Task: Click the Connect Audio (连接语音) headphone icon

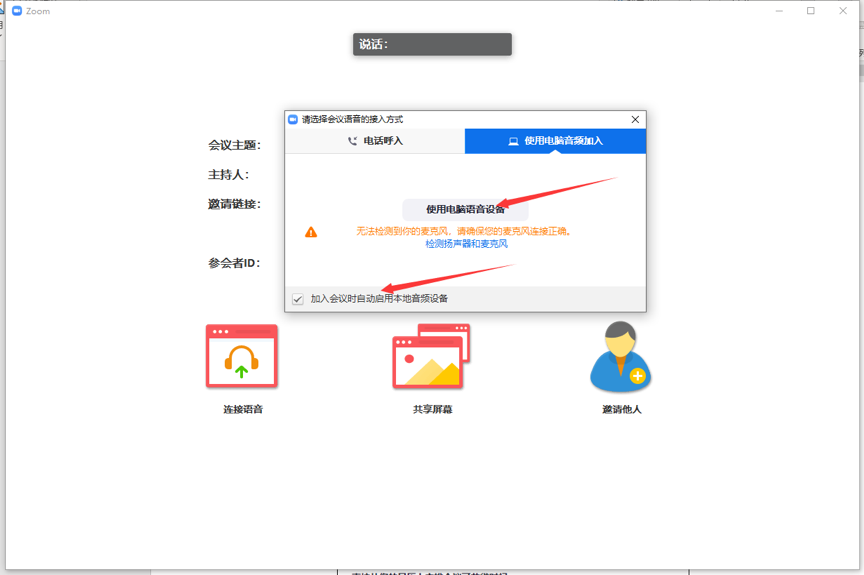Action: pos(241,357)
